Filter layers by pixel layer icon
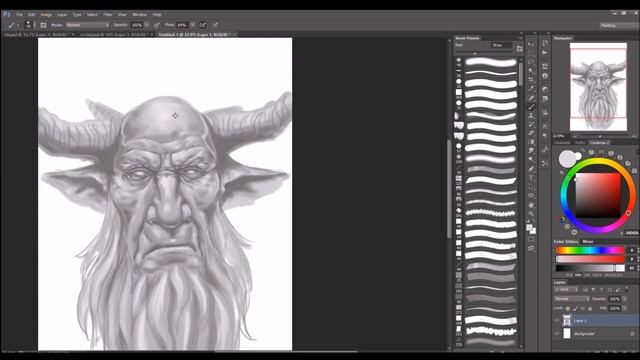This screenshot has height=360, width=640. (585, 289)
